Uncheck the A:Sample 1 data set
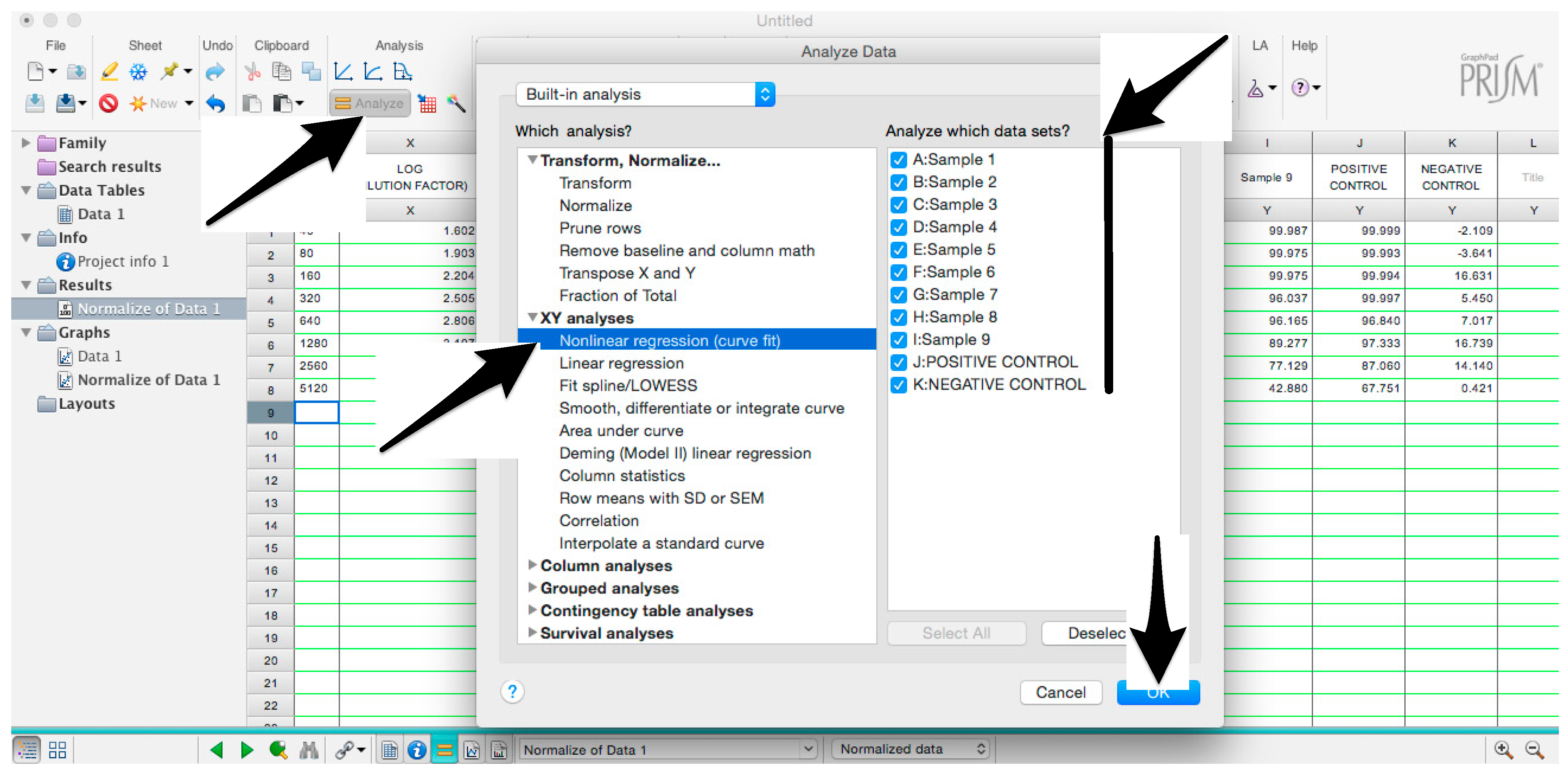This screenshot has height=775, width=1568. pyautogui.click(x=898, y=160)
